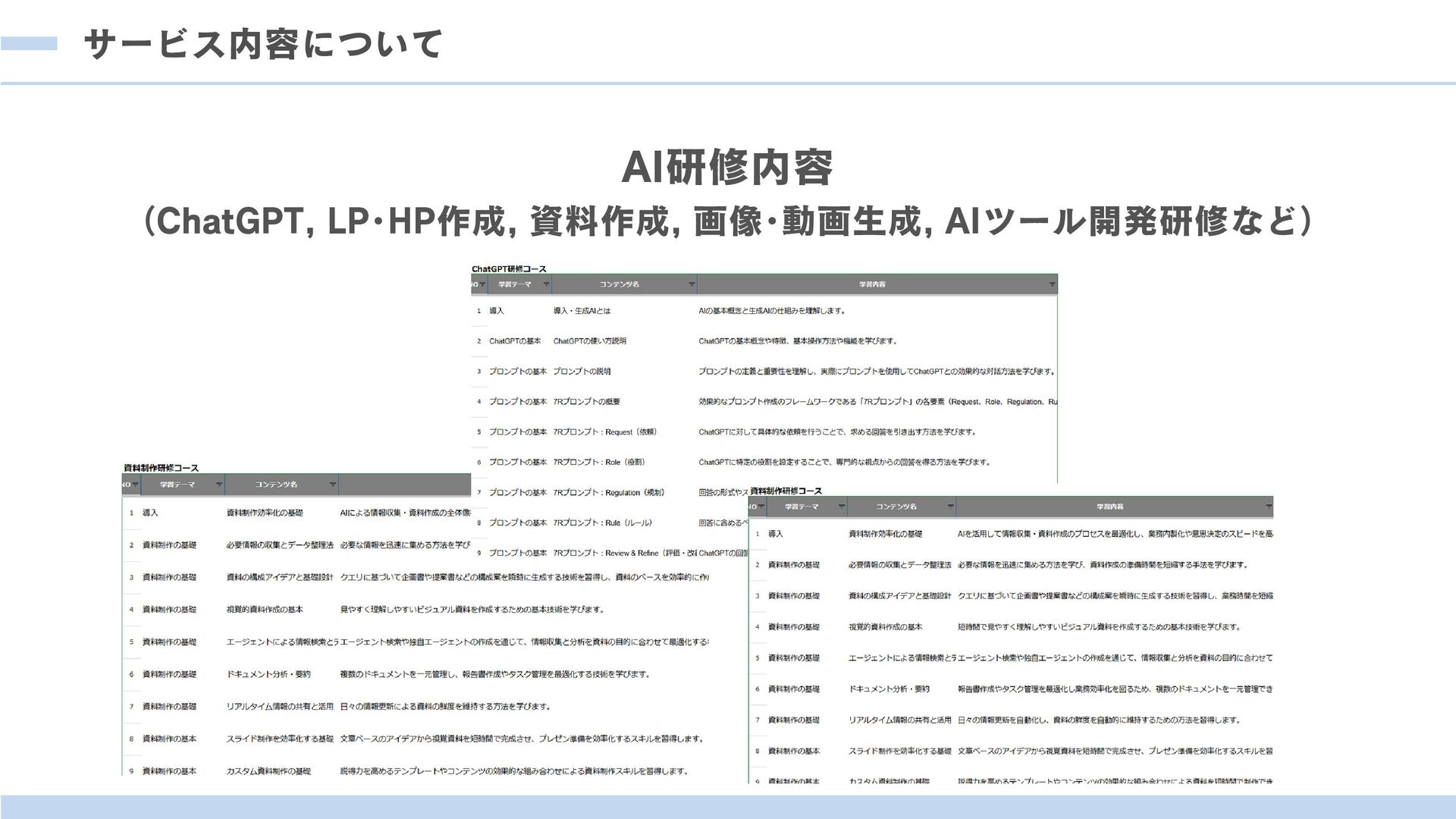Click the slide title サービス内容について
The width and height of the screenshot is (1456, 819).
tap(263, 44)
